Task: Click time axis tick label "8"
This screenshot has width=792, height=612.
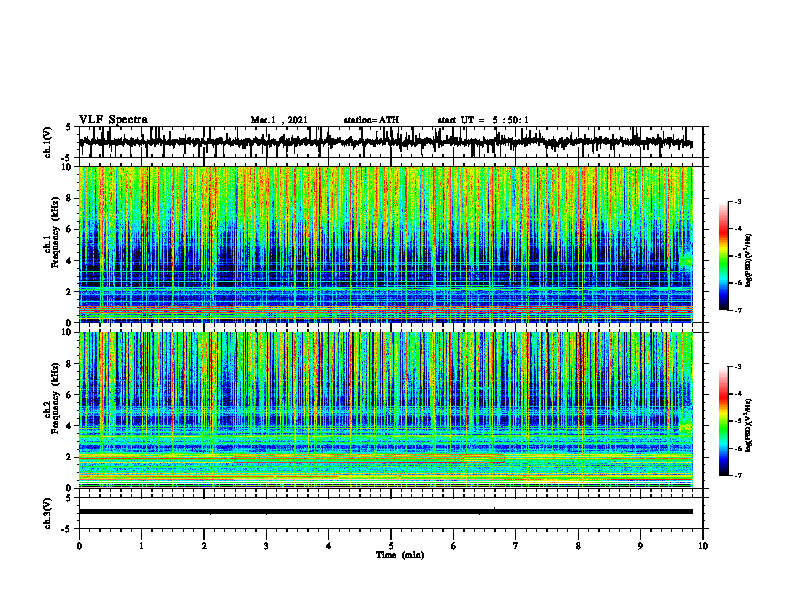Action: (578, 546)
